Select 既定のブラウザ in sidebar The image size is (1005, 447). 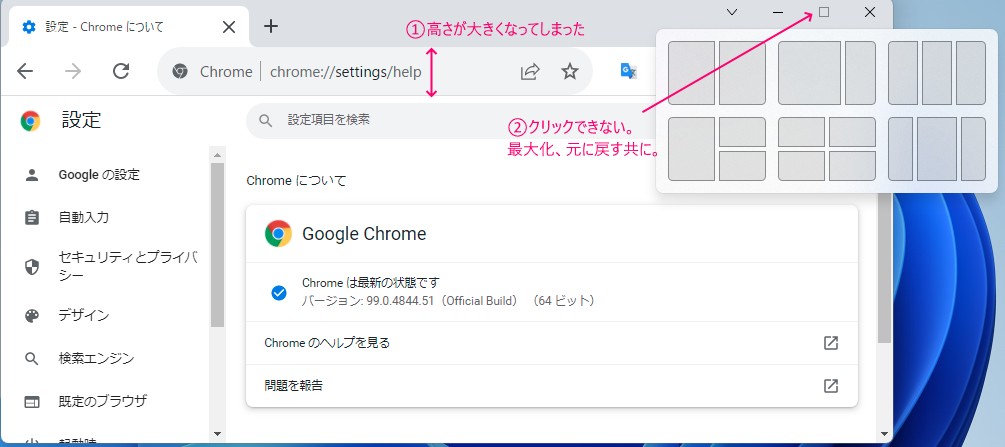tap(102, 401)
